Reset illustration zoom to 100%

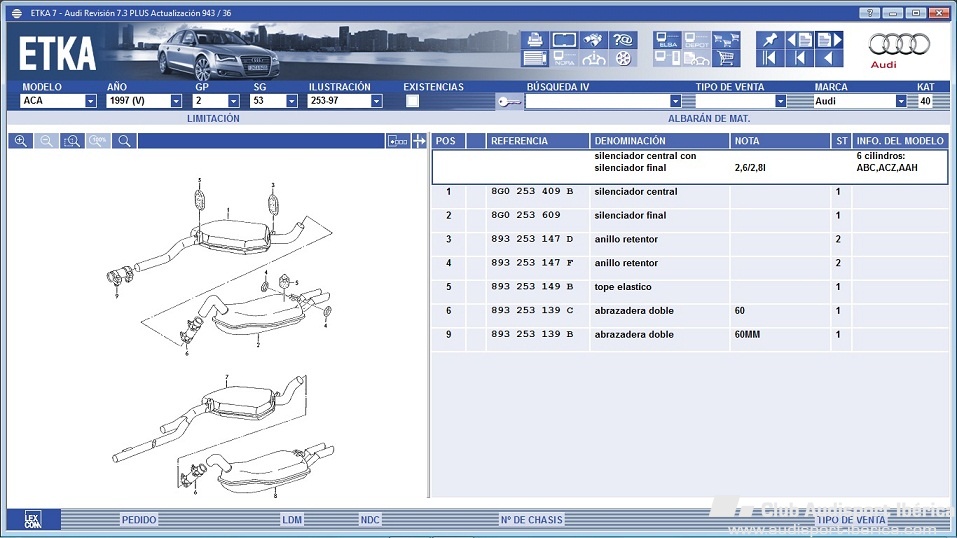pyautogui.click(x=98, y=141)
